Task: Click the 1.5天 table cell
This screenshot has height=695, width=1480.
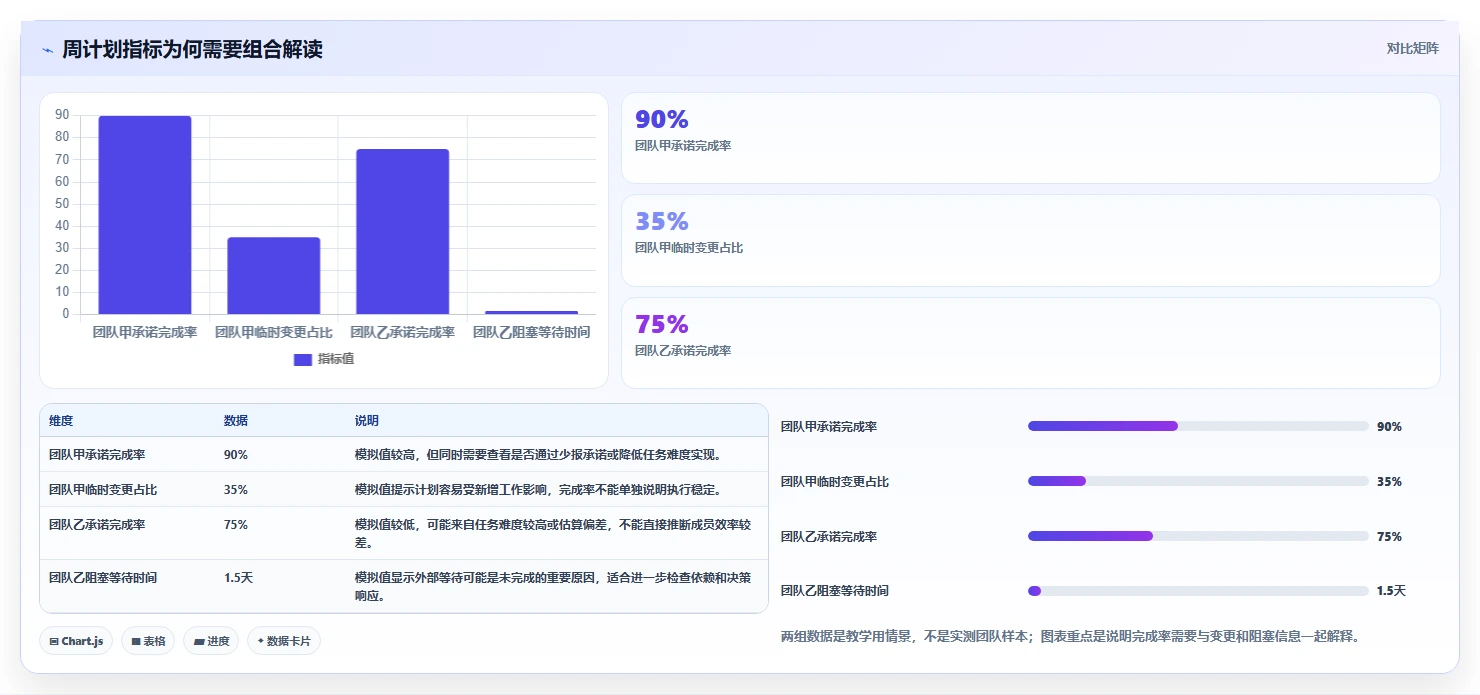Action: [x=239, y=578]
